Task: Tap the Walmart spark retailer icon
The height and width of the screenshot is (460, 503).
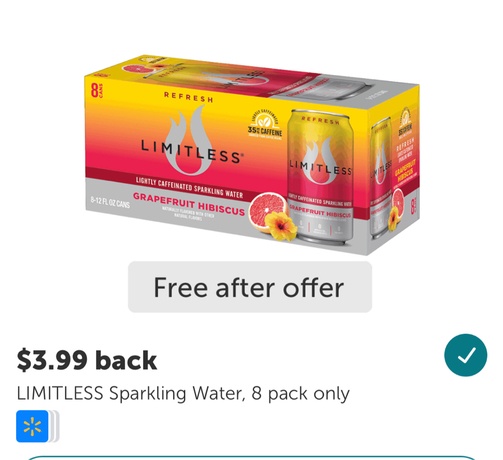Action: [x=32, y=426]
